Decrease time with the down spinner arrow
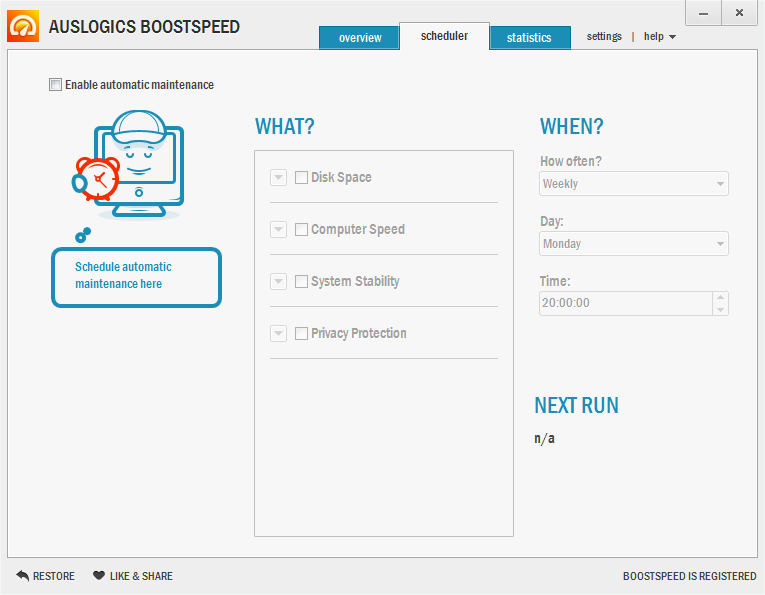 [x=721, y=310]
